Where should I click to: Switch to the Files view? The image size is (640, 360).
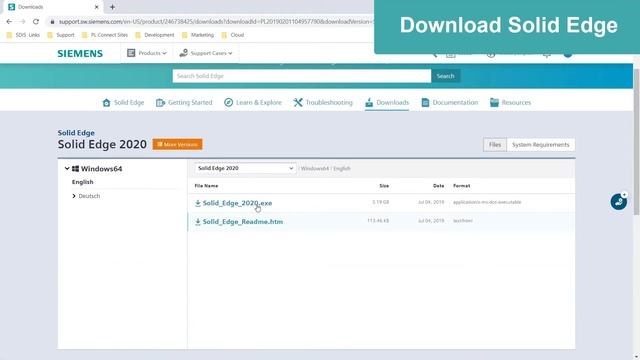point(495,144)
